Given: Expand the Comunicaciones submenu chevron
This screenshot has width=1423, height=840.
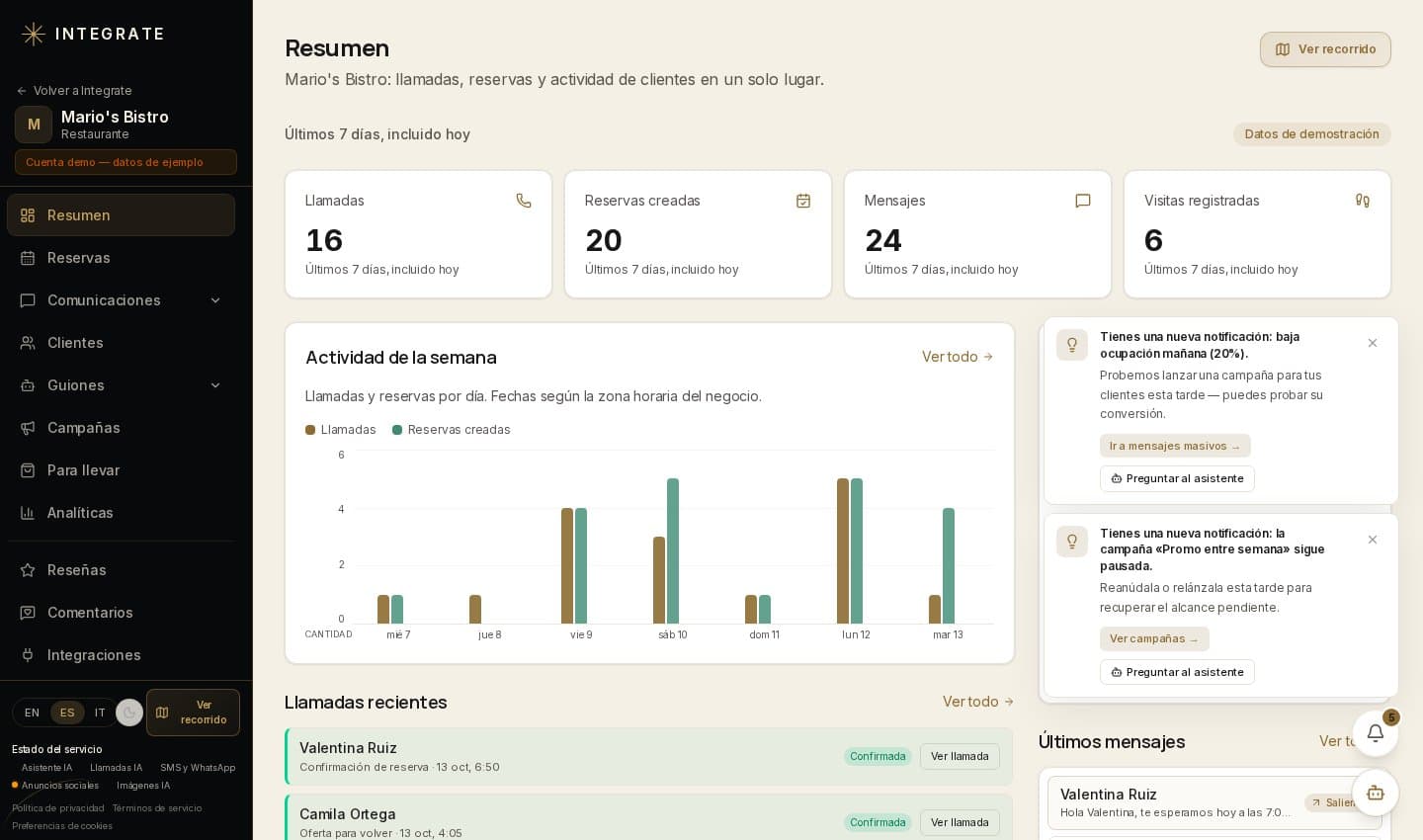Looking at the screenshot, I should (215, 300).
